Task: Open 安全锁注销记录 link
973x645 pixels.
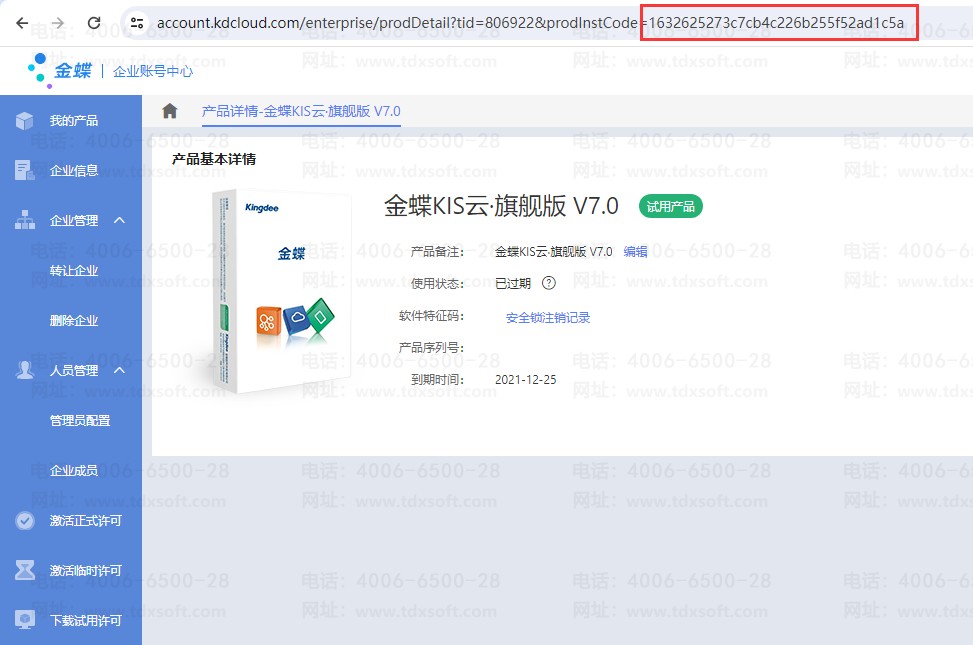Action: coord(548,318)
